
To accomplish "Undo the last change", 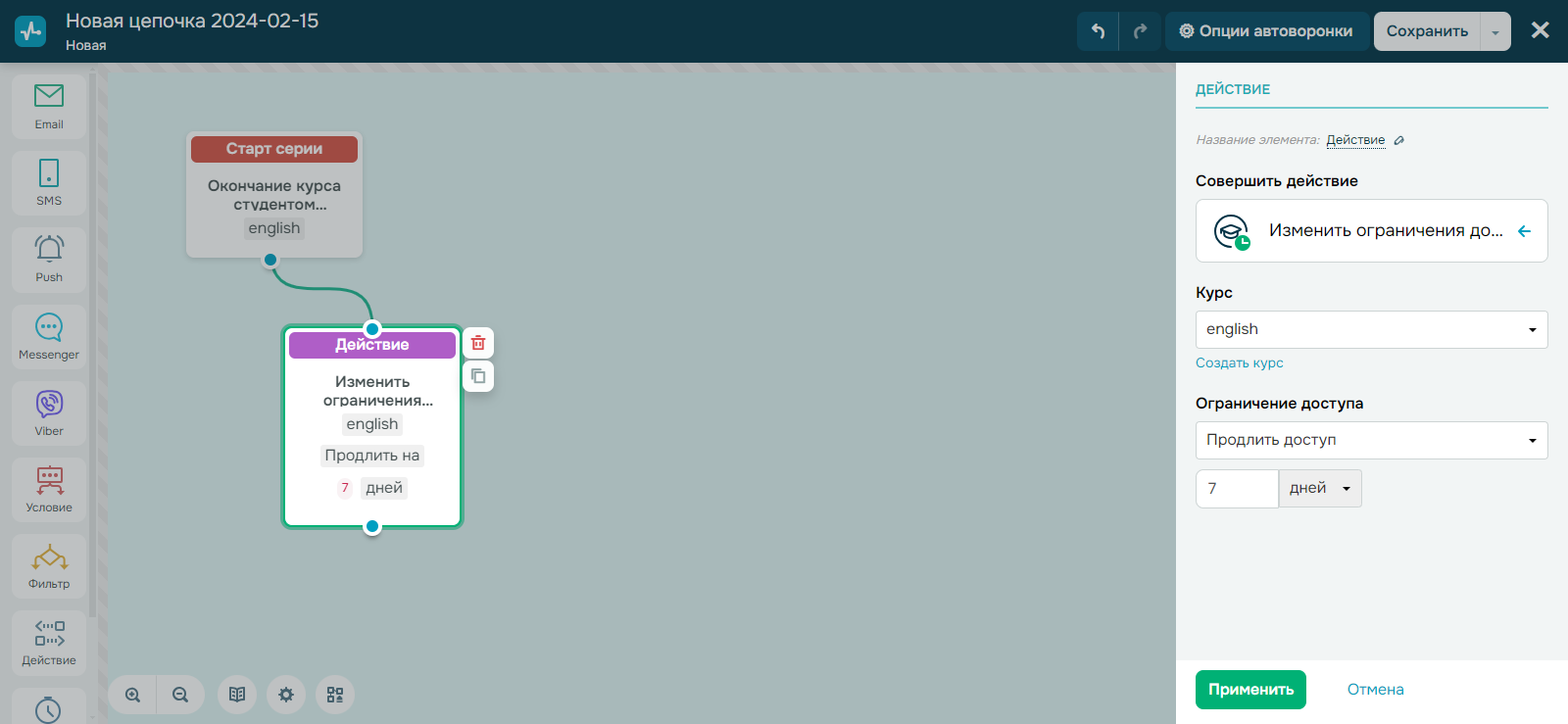I will [x=1098, y=31].
